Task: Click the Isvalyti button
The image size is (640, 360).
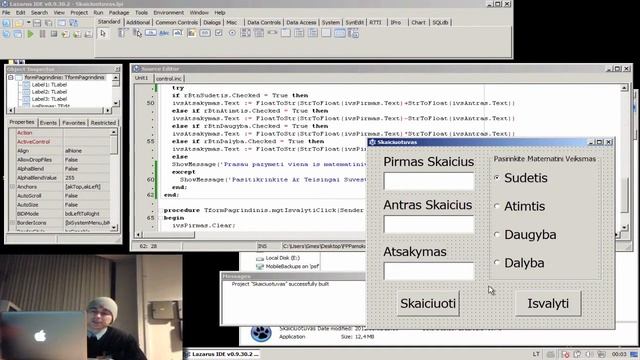Action: click(548, 303)
